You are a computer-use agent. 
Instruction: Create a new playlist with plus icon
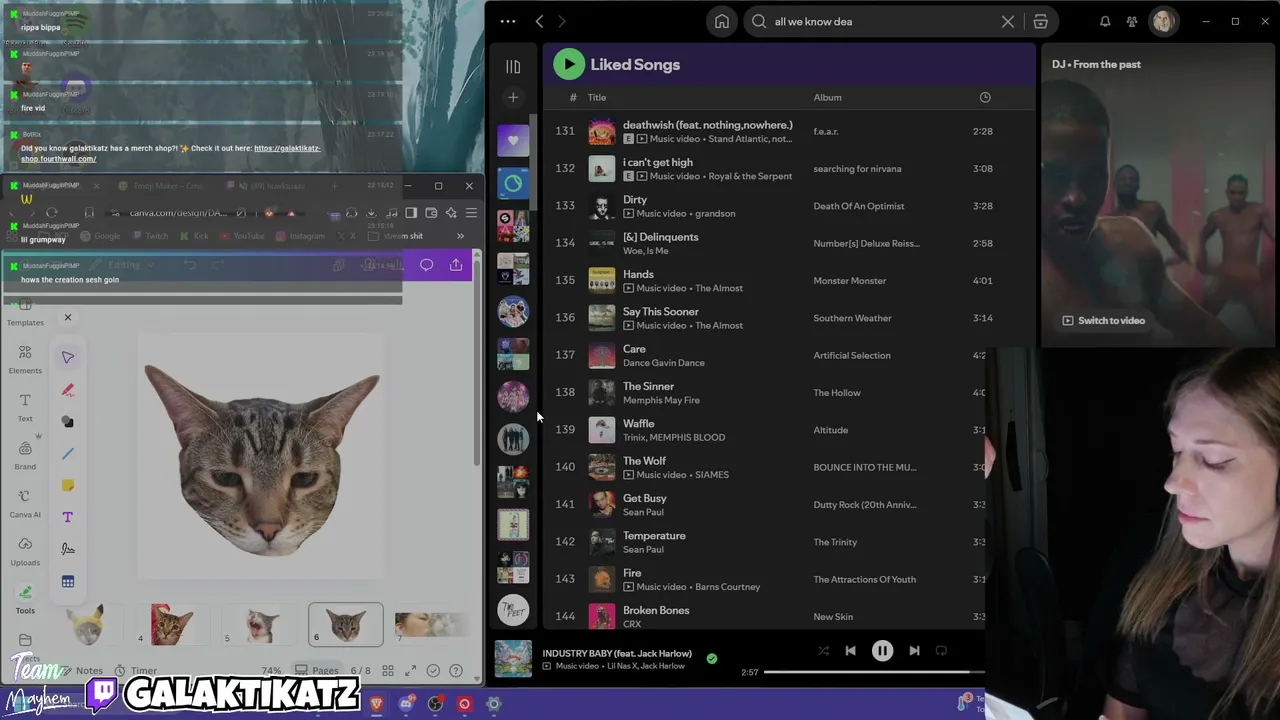click(513, 97)
